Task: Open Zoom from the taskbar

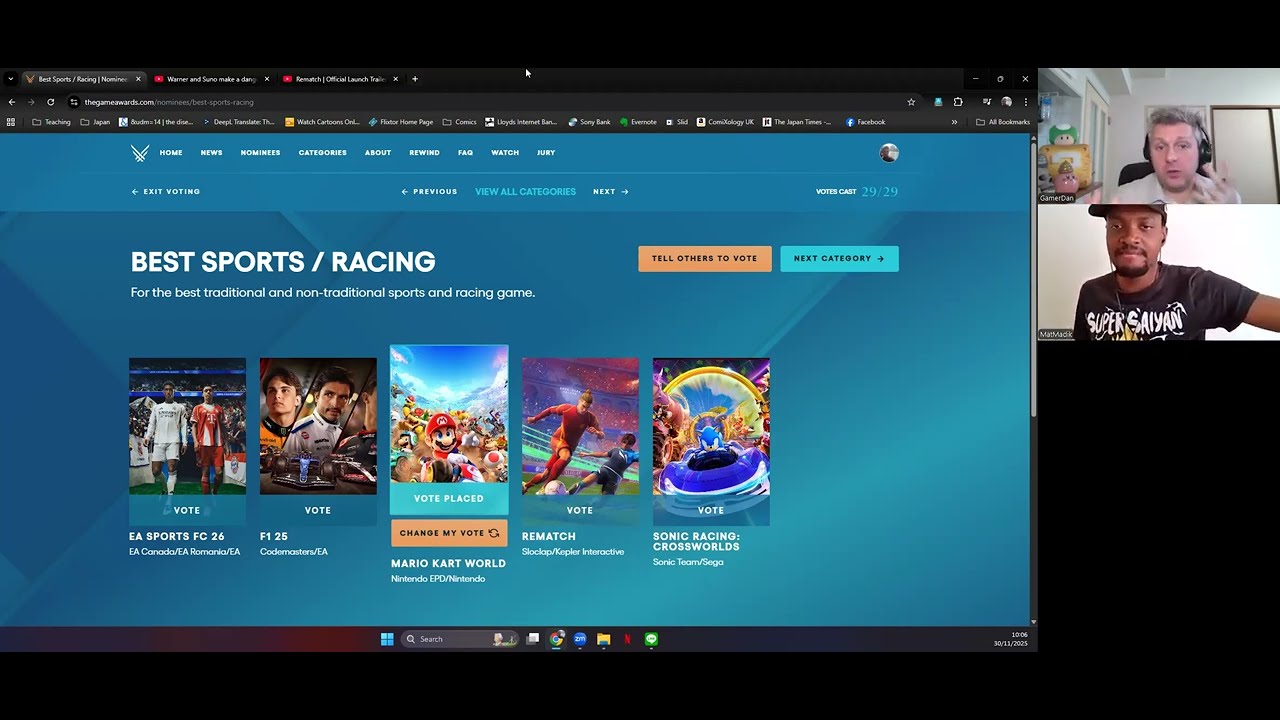Action: tap(580, 639)
